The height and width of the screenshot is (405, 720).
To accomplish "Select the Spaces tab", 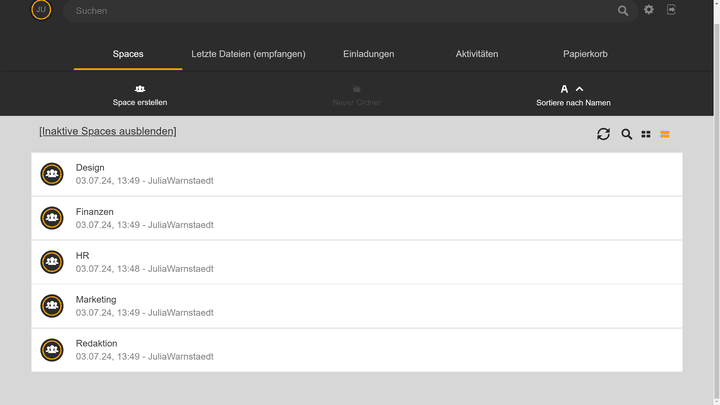I will coord(128,54).
